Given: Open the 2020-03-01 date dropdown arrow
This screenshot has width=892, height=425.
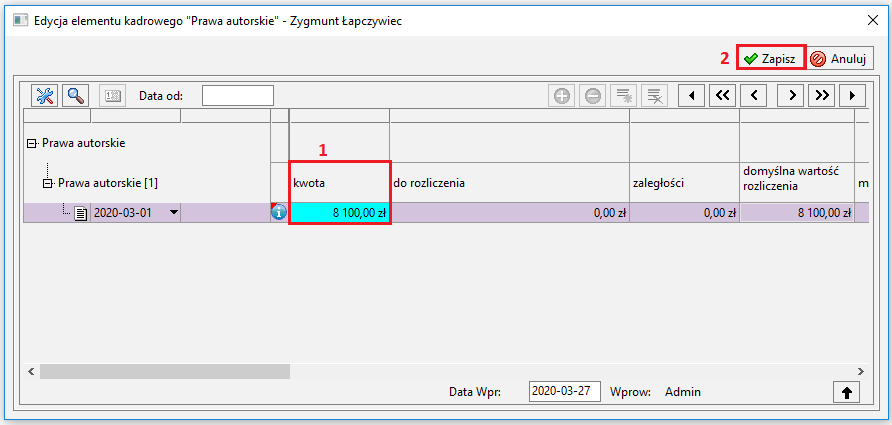Looking at the screenshot, I should pos(174,213).
